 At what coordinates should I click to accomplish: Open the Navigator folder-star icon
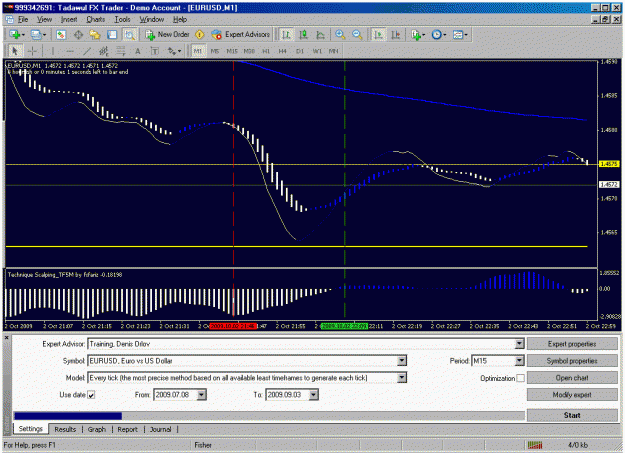coord(95,35)
